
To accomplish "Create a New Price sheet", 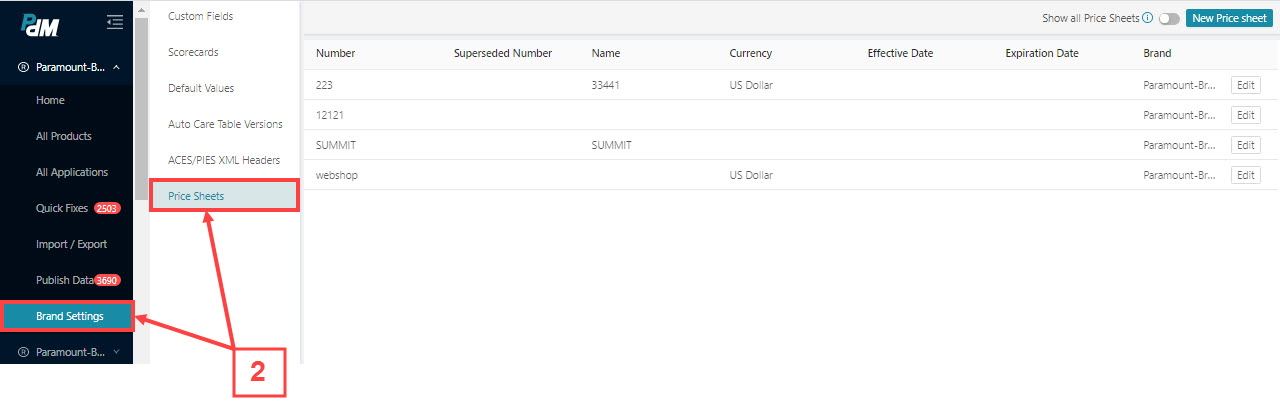I will tap(1229, 18).
